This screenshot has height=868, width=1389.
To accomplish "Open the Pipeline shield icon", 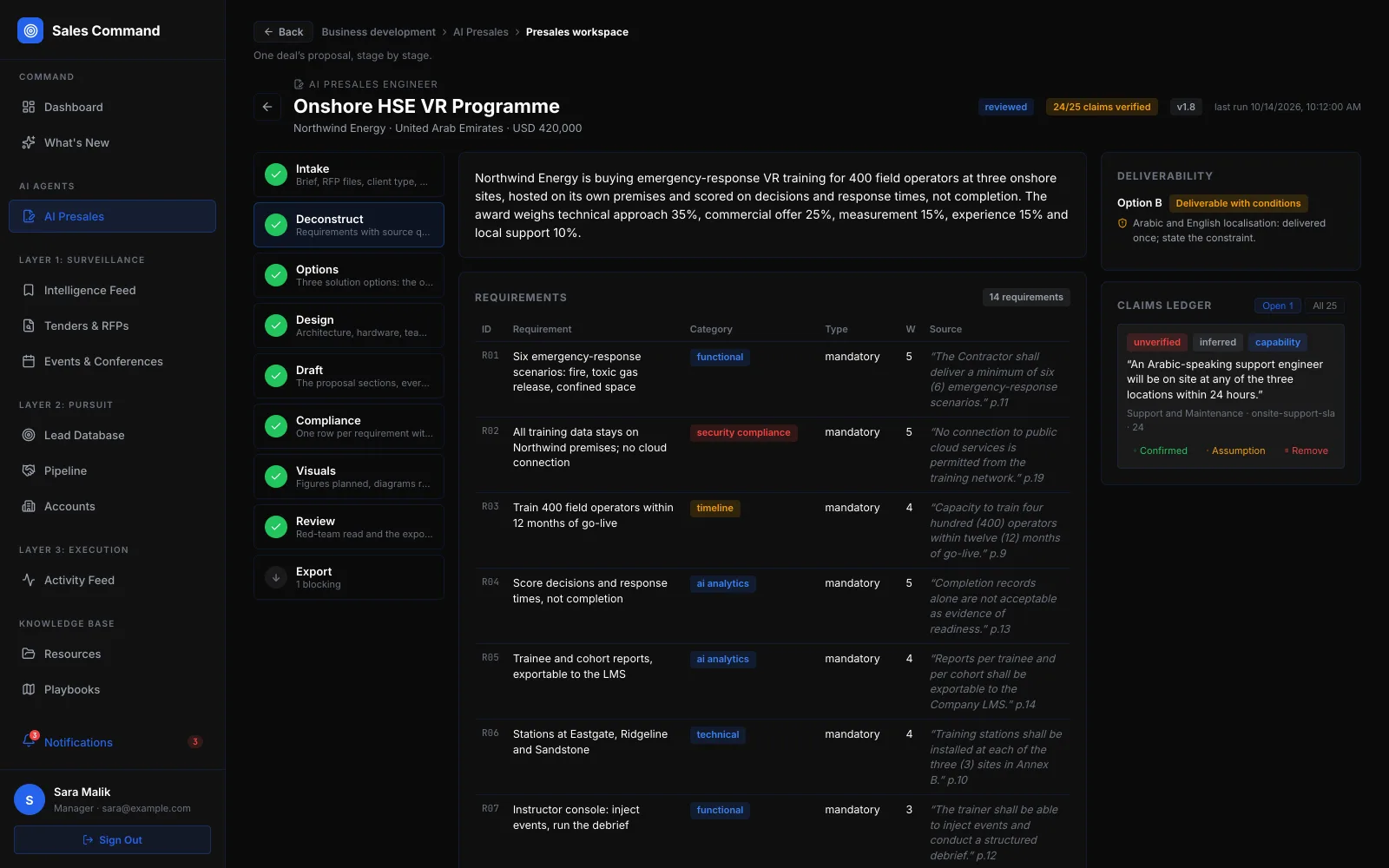I will (29, 470).
